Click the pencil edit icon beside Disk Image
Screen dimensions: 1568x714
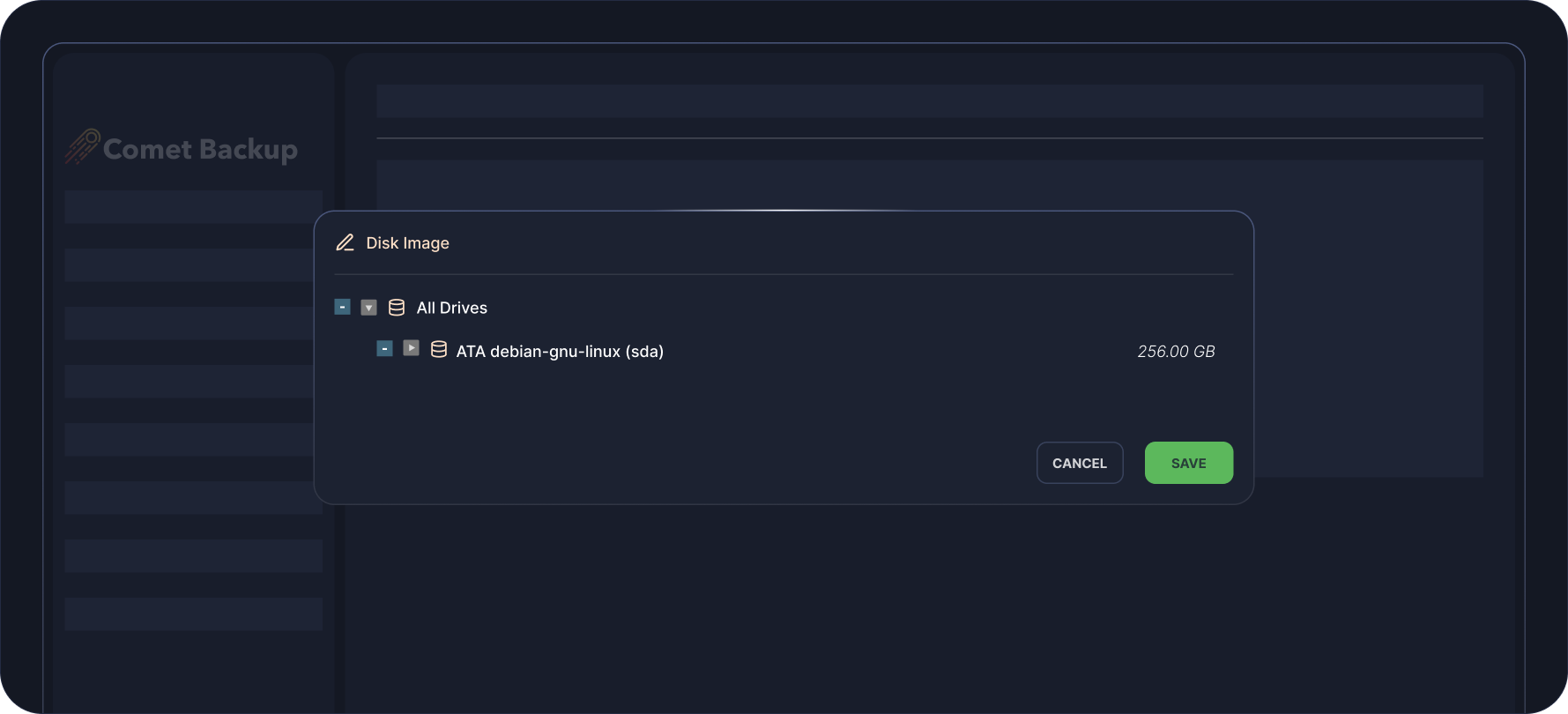pos(345,242)
